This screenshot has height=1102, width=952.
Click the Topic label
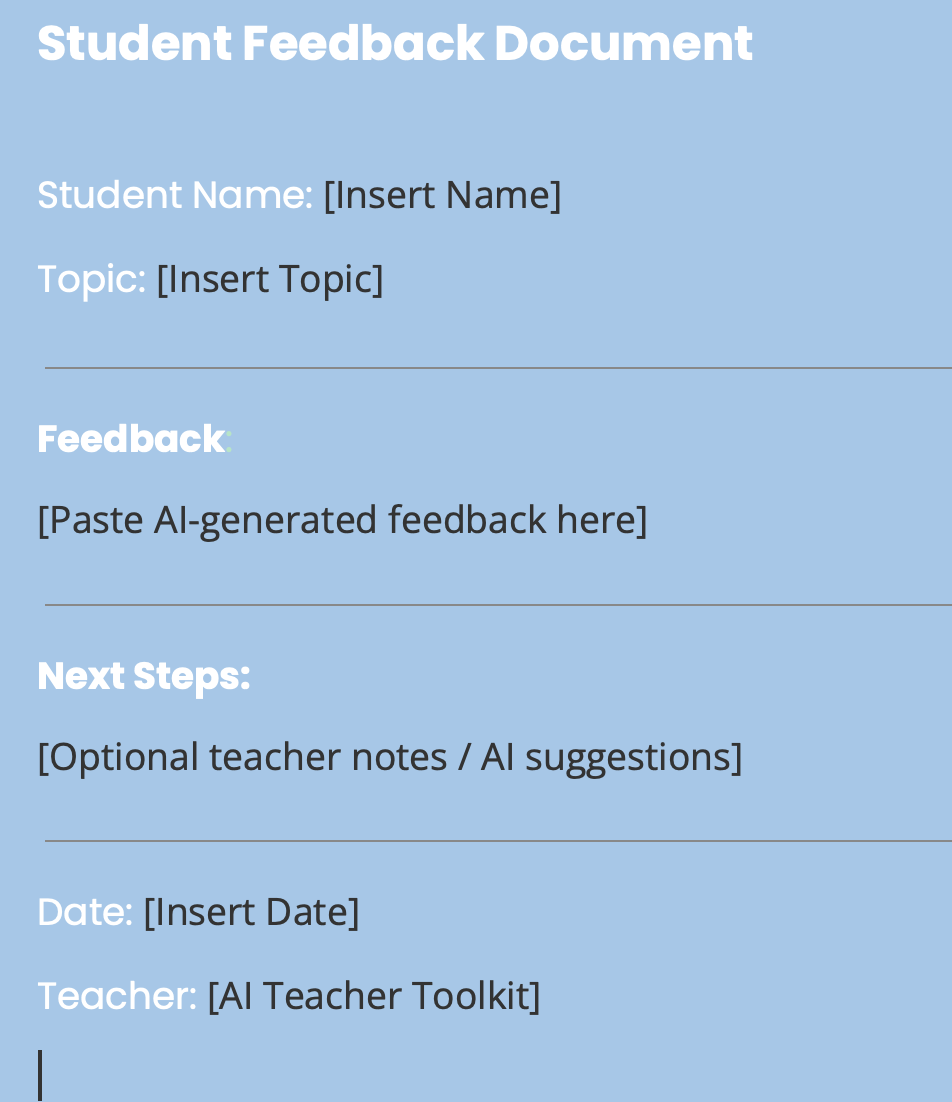(x=91, y=279)
